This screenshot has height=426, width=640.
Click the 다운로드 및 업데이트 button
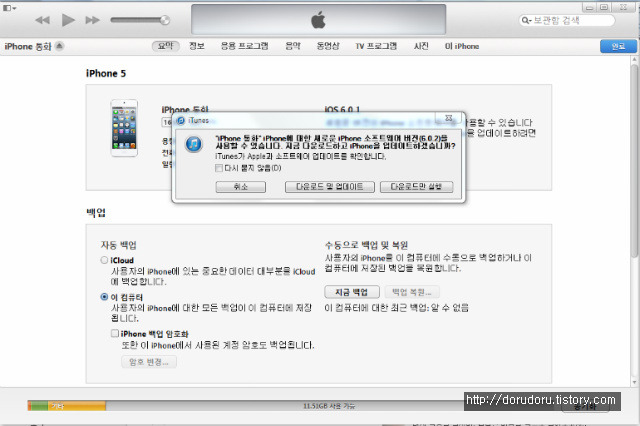tap(329, 187)
